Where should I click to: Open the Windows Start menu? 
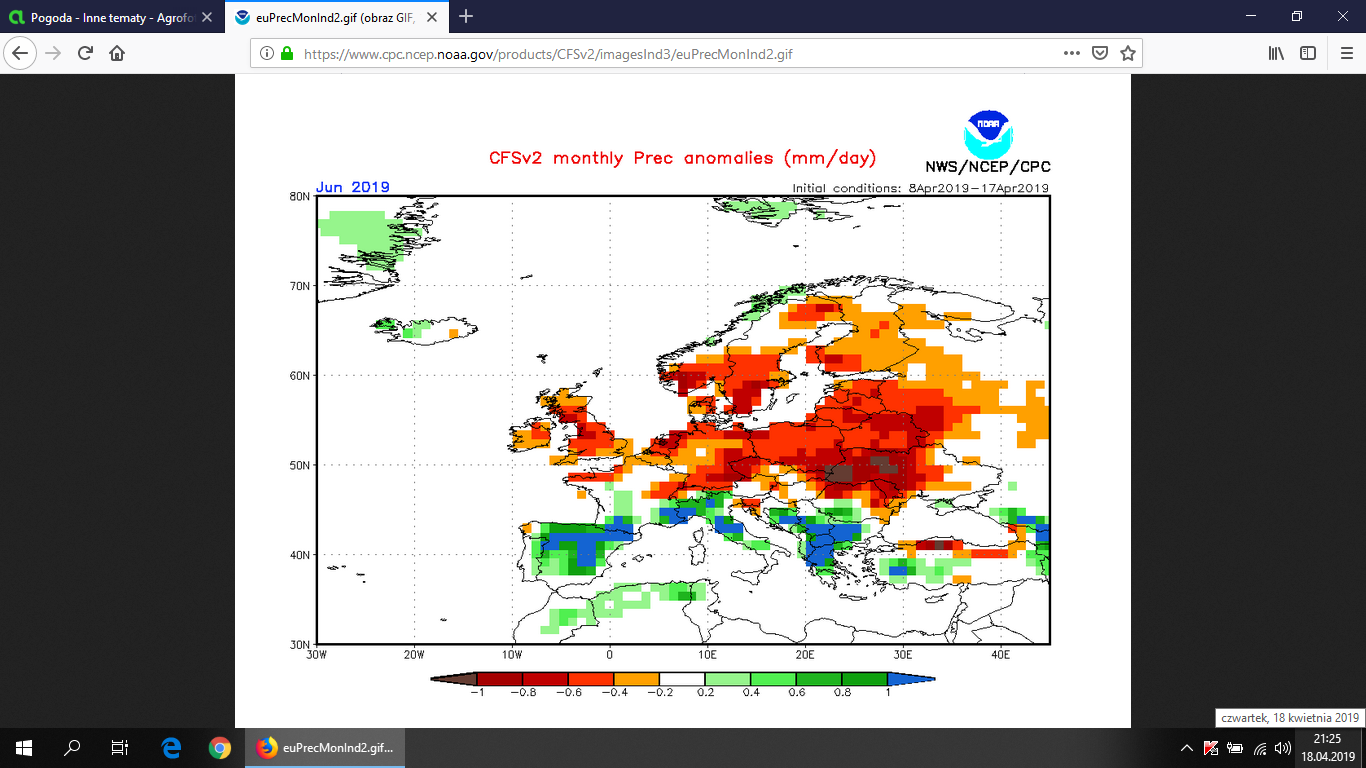coord(24,748)
